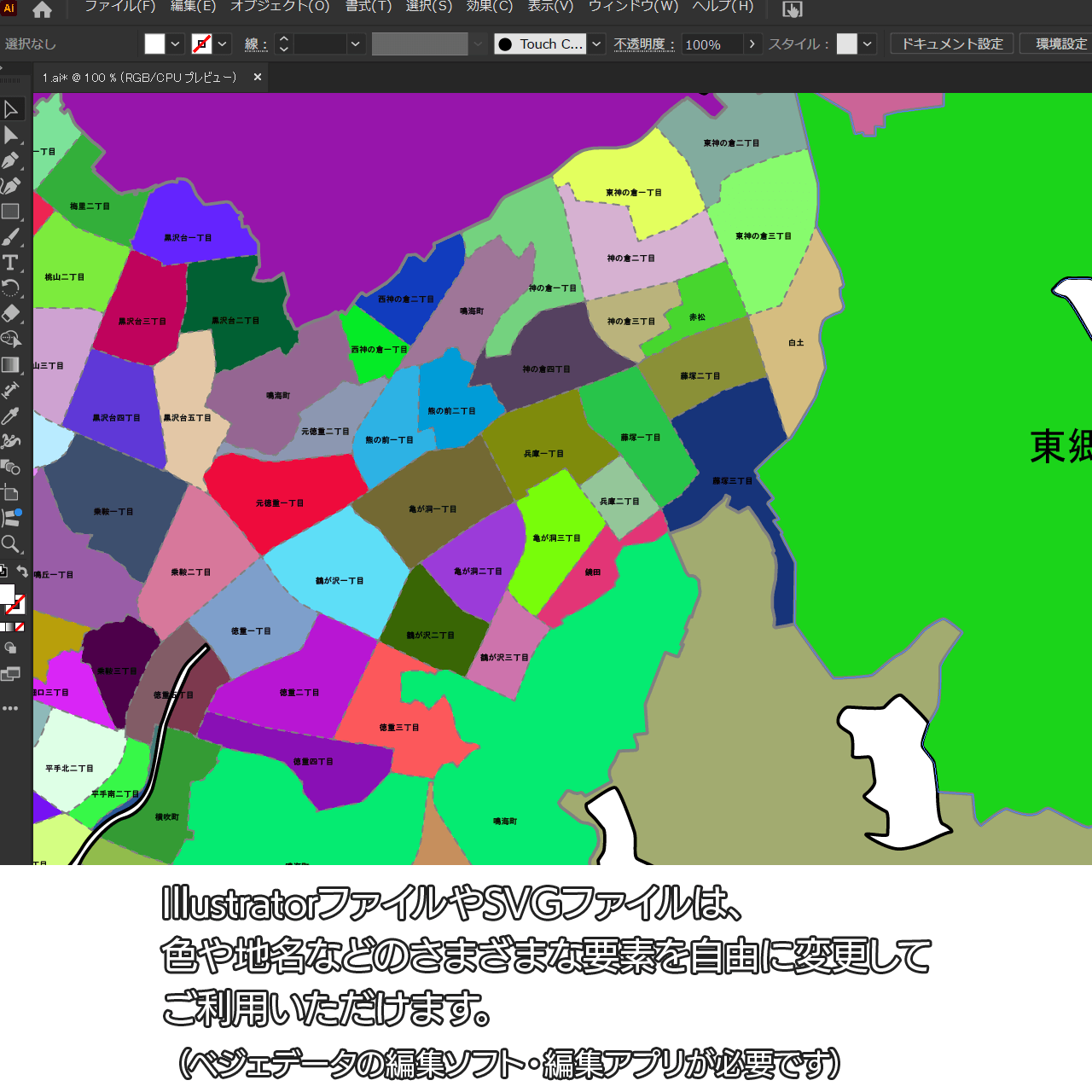
Task: Open the 効果(C) menu
Action: pos(490,7)
